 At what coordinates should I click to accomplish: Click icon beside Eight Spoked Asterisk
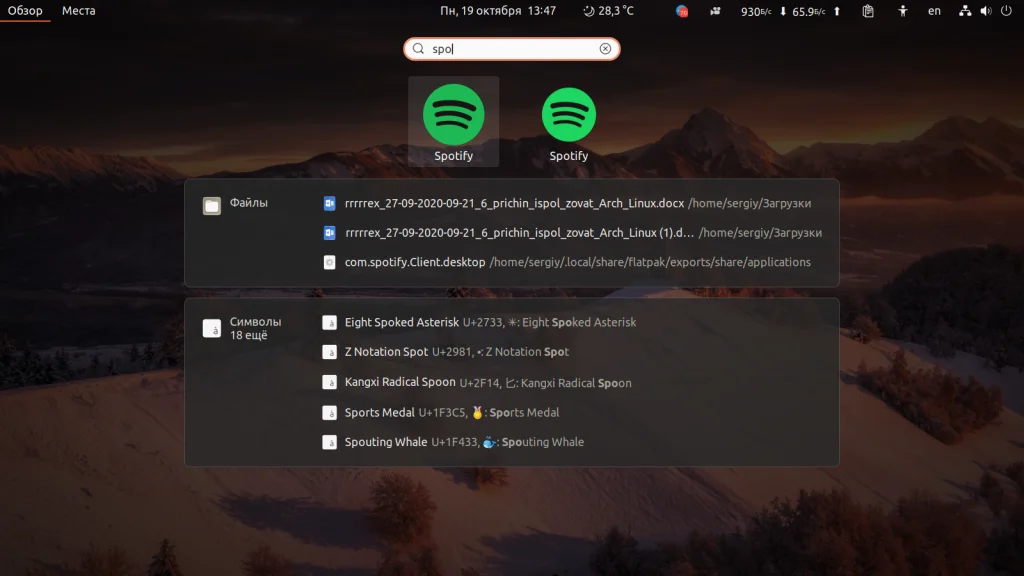(330, 323)
